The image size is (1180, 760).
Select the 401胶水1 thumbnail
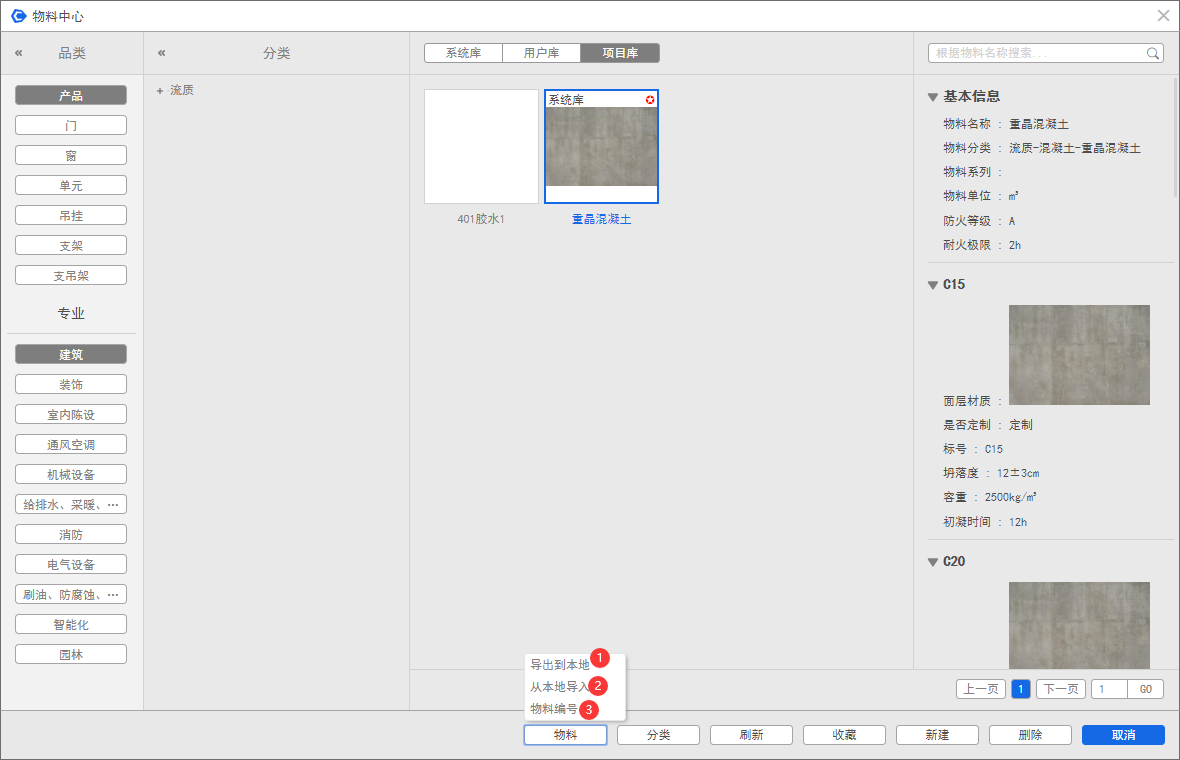tap(481, 147)
